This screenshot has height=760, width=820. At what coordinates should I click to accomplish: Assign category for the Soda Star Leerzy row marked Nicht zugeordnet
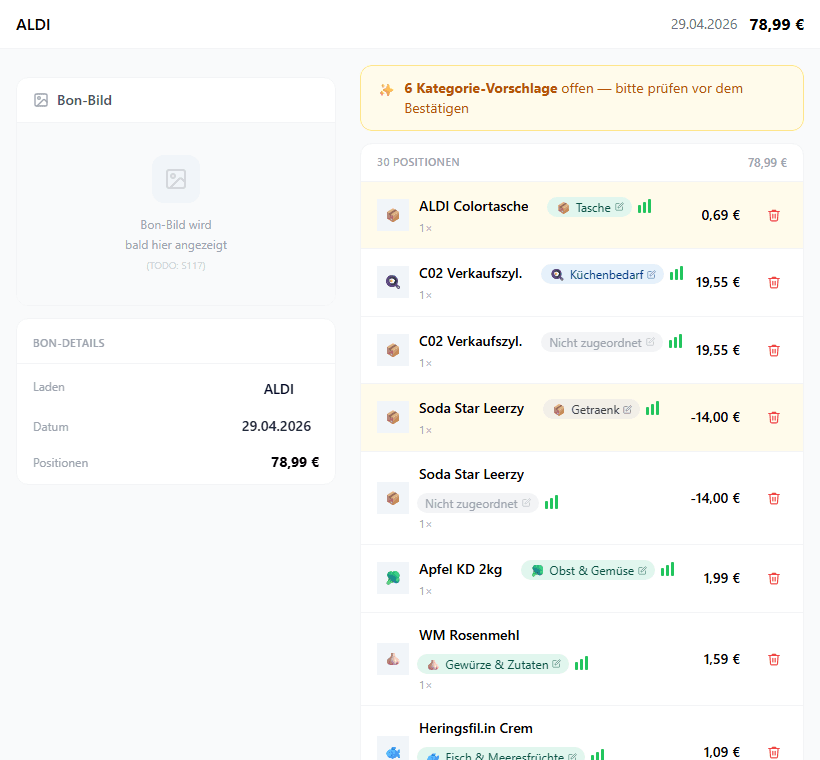pyautogui.click(x=477, y=504)
